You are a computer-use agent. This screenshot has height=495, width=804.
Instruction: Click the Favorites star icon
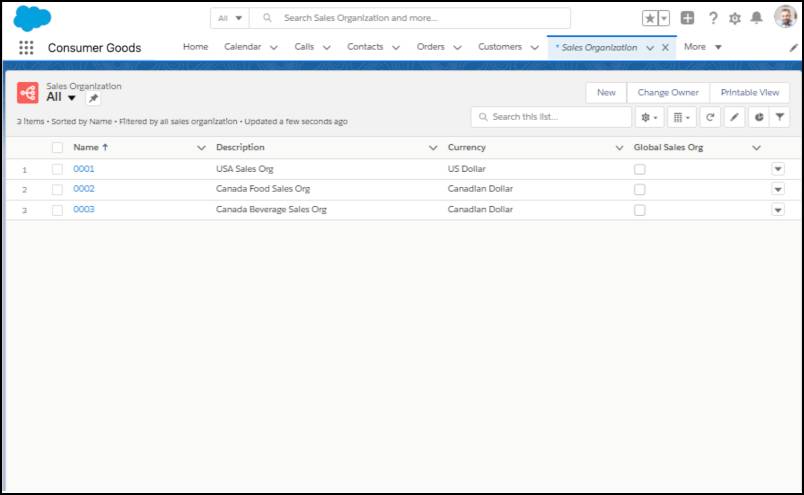pyautogui.click(x=650, y=18)
